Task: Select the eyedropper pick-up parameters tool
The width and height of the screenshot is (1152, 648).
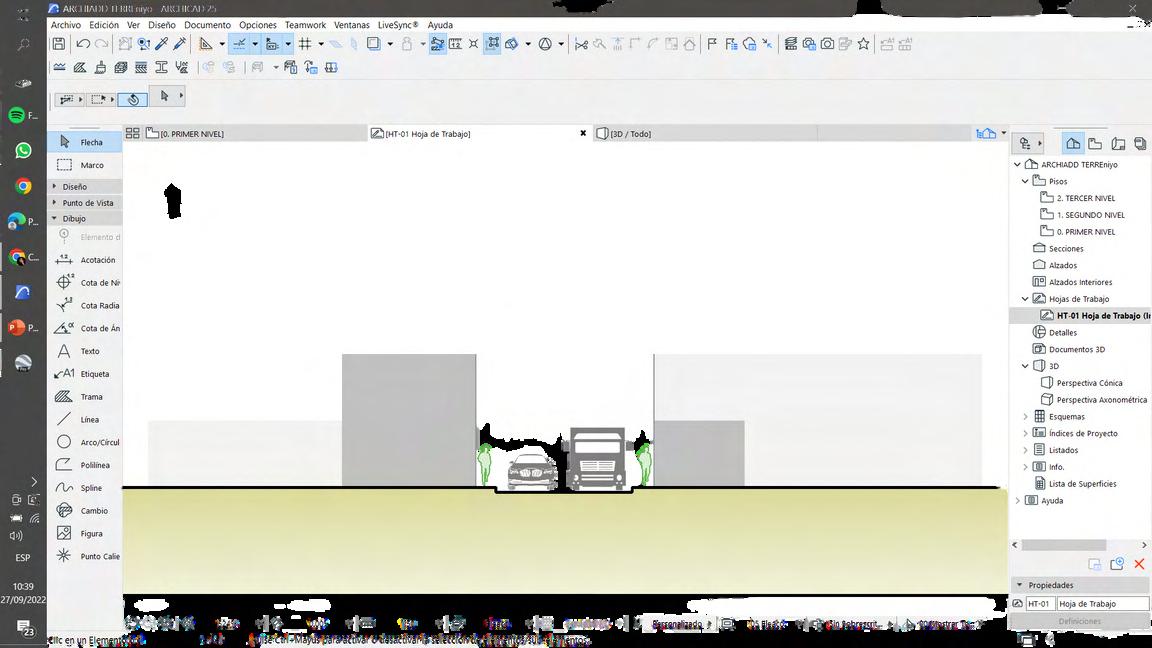Action: [162, 44]
